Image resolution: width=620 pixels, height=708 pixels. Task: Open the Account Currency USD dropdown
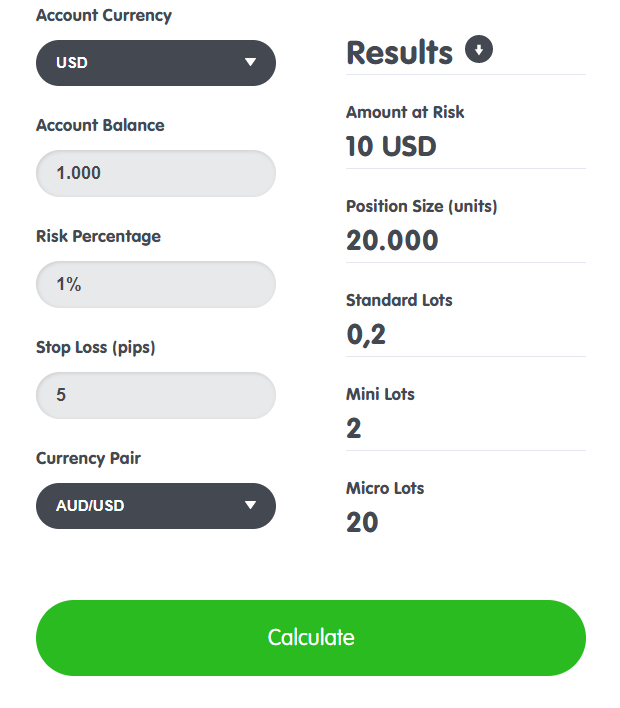156,63
